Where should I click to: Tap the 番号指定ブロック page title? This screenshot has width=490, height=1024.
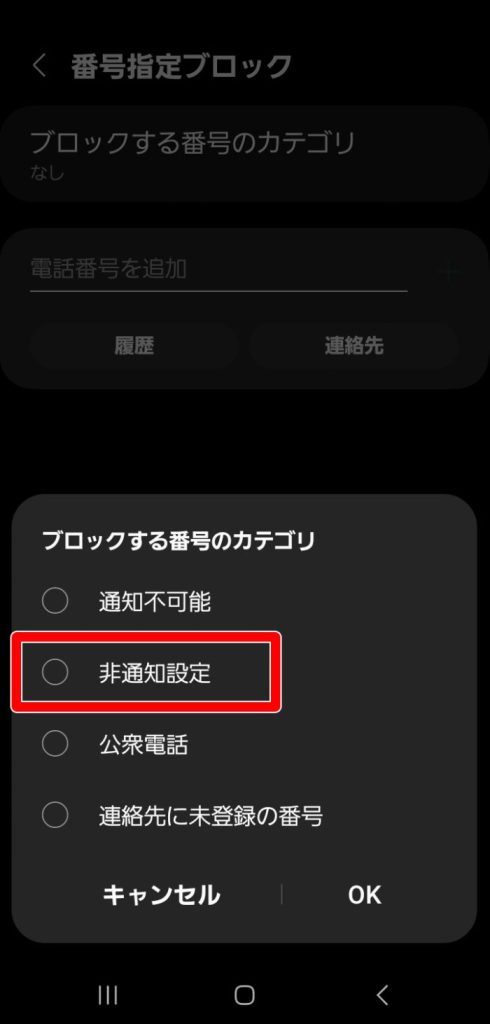pos(181,67)
